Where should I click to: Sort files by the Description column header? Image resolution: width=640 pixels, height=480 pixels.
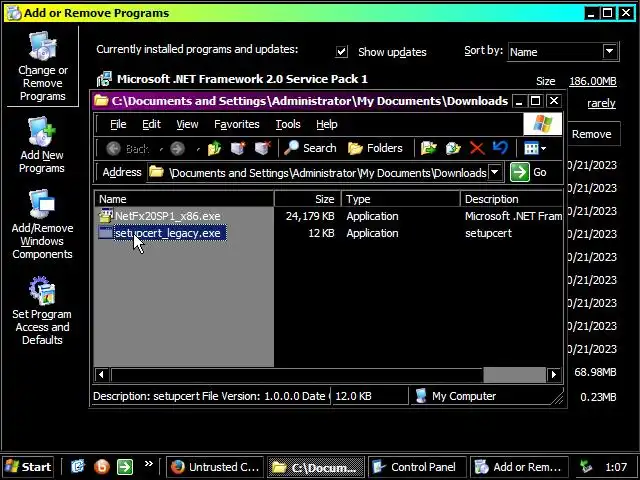click(x=512, y=199)
